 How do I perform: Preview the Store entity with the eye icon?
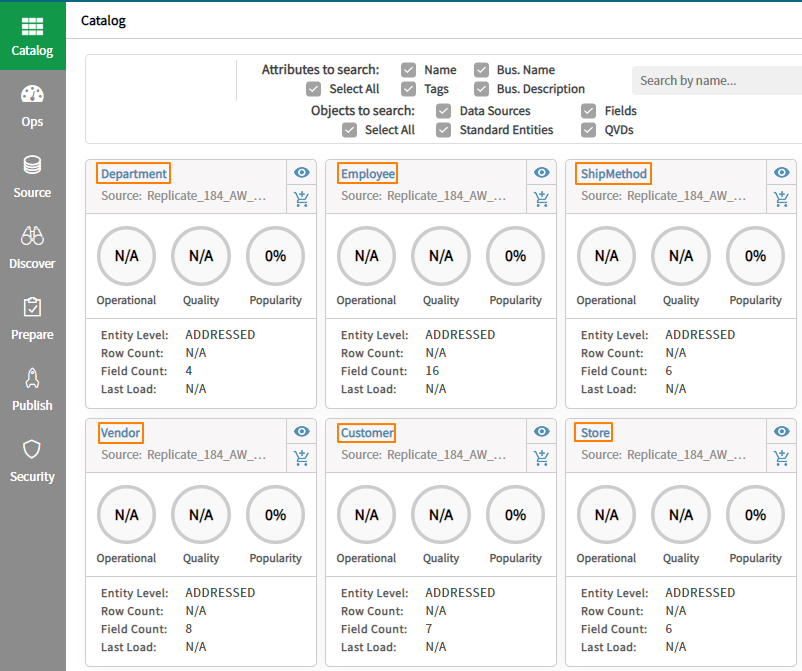pos(781,431)
